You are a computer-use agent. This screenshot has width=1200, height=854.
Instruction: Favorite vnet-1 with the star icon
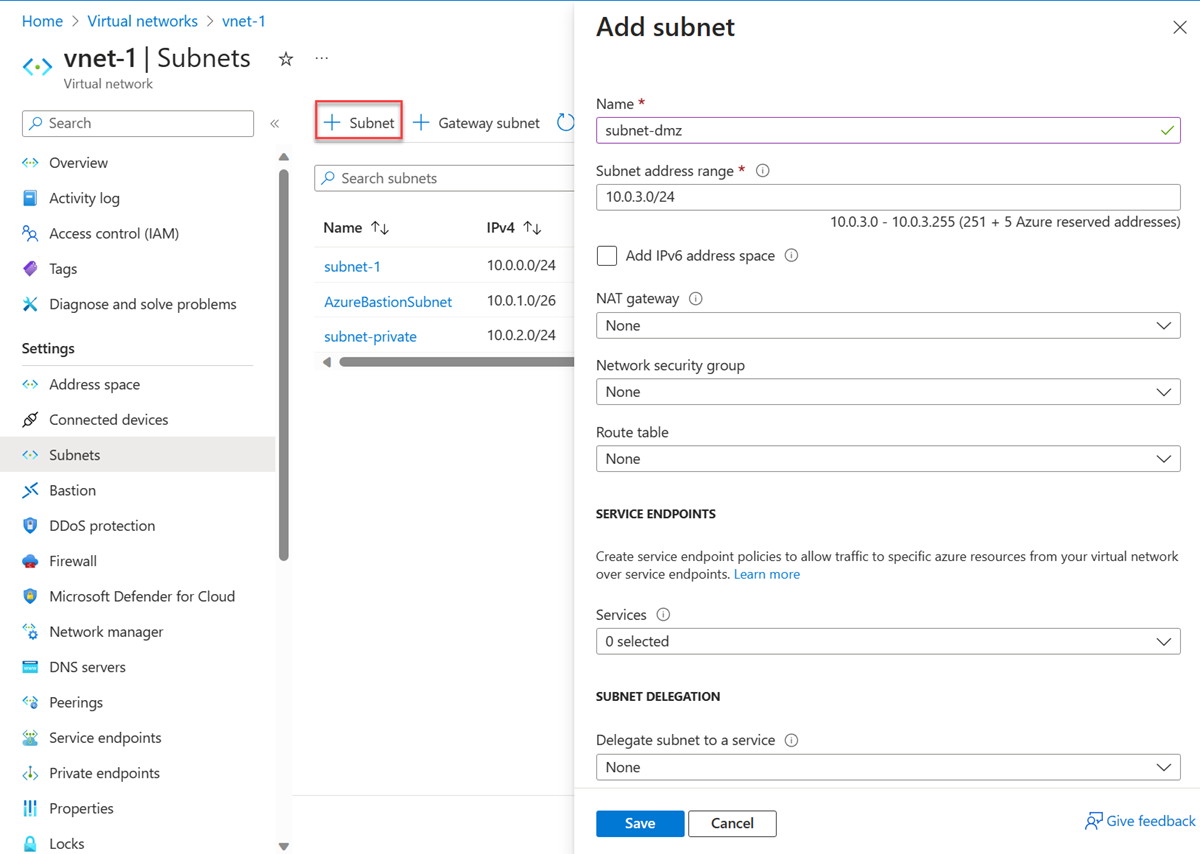286,59
